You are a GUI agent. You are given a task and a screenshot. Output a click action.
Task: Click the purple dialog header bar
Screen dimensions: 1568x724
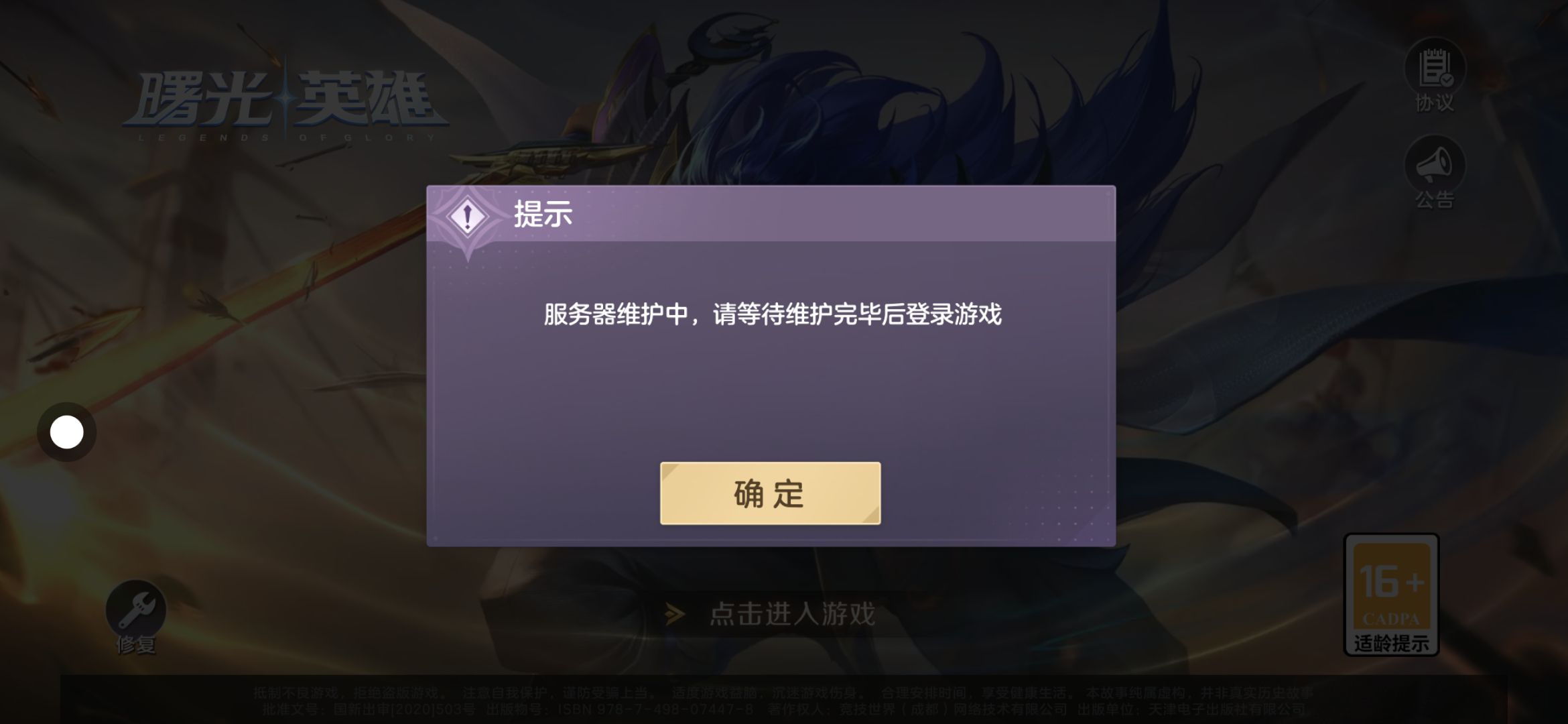point(771,214)
